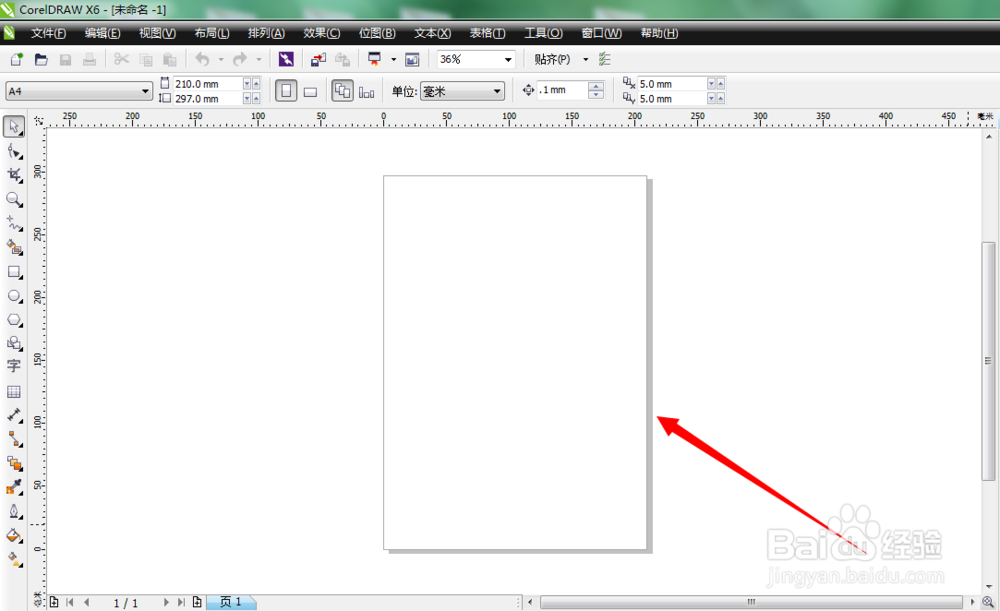Expand the undo history dropdown arrow
Viewport: 1000px width, 611px height.
tap(221, 59)
